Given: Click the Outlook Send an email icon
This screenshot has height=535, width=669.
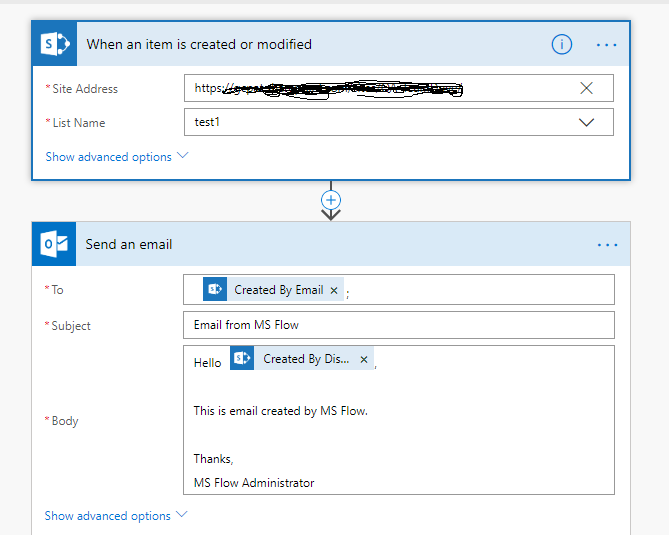Looking at the screenshot, I should pyautogui.click(x=53, y=244).
